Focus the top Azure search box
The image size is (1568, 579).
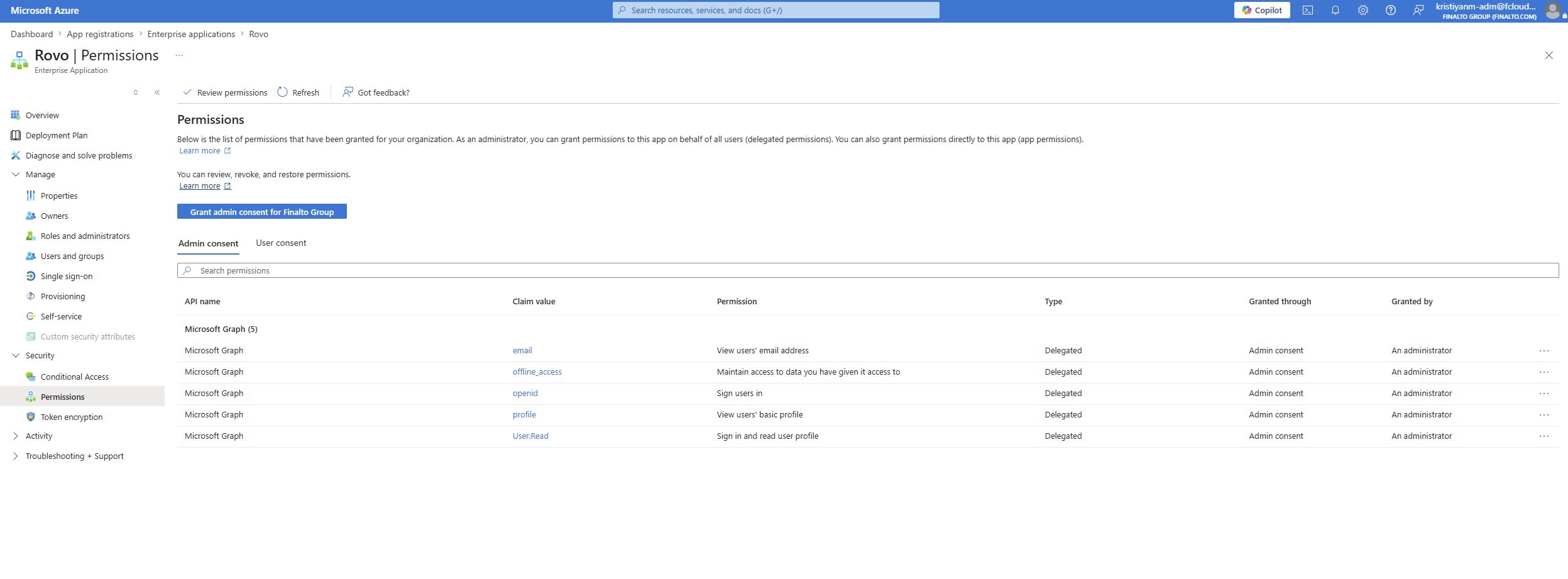[x=776, y=10]
